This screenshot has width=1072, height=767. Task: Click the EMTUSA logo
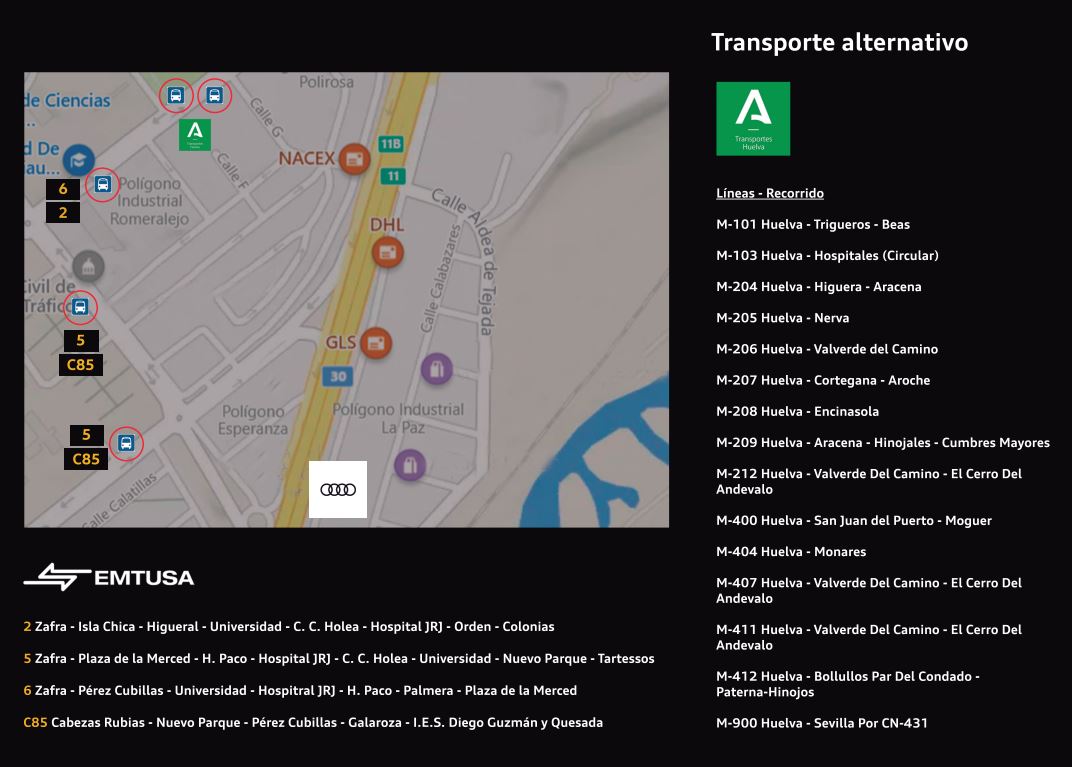(x=109, y=577)
